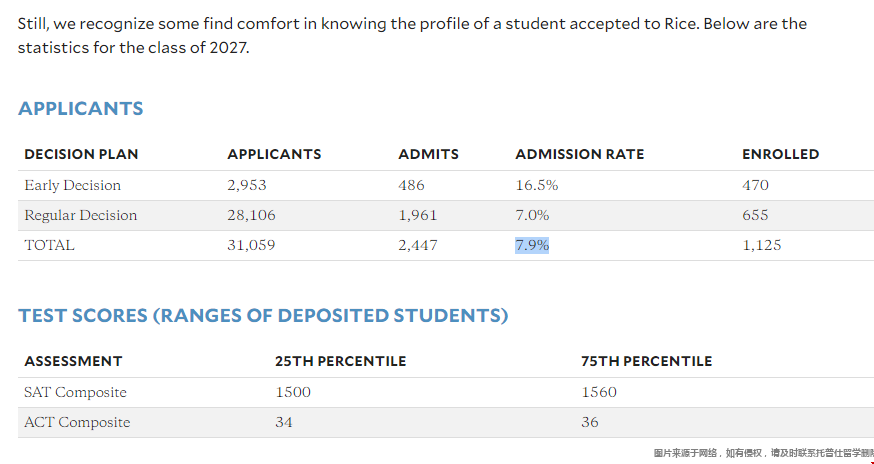The width and height of the screenshot is (874, 464).
Task: Click the APPLICANTS section heading
Action: (81, 108)
